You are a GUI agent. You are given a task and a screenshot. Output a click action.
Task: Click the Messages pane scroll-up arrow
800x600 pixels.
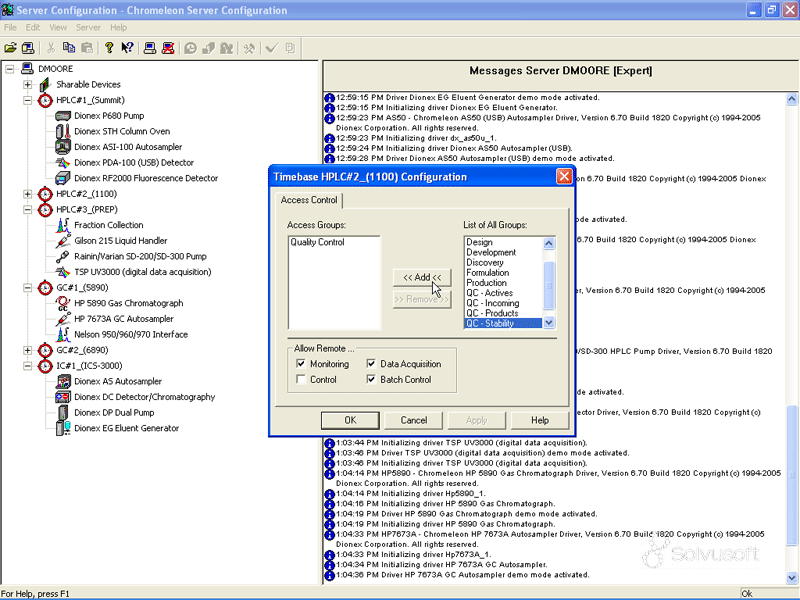point(792,99)
